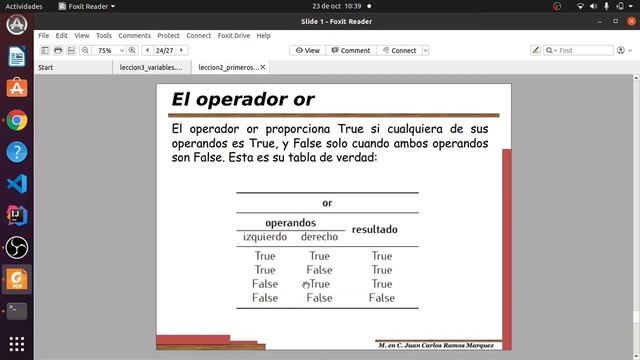Screen dimensions: 640x360
Task: Open OBS Studio from dock
Action: (x=17, y=247)
